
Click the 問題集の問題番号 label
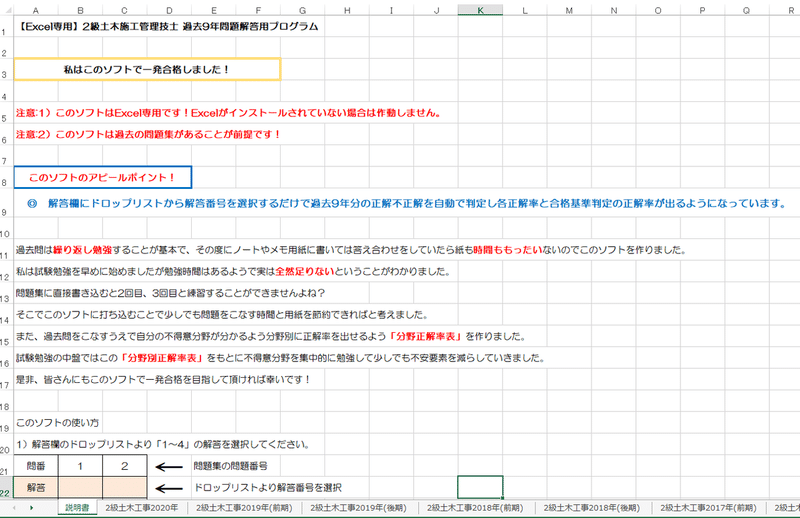click(230, 466)
